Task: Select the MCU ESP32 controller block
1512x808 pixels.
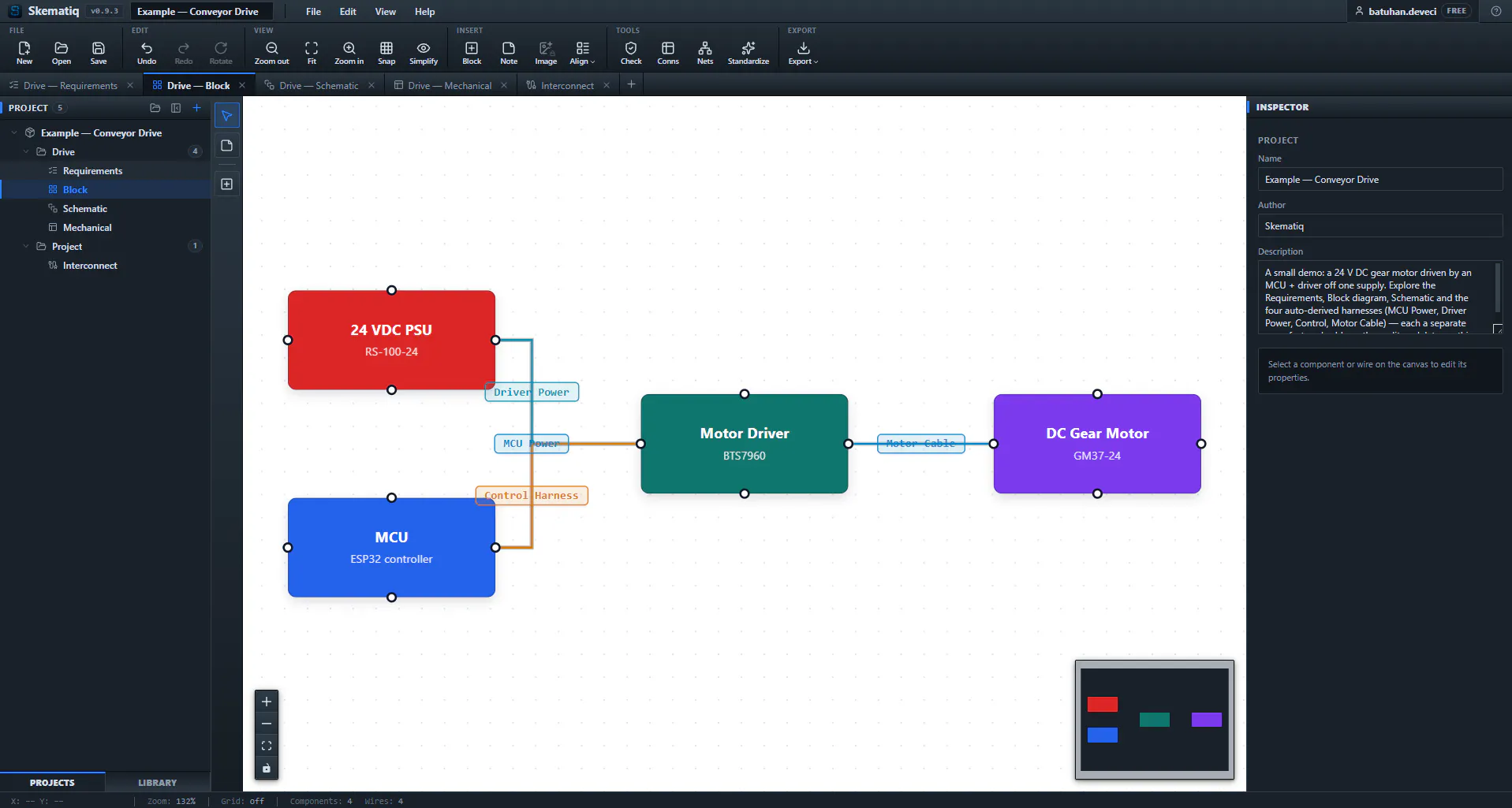Action: [391, 547]
